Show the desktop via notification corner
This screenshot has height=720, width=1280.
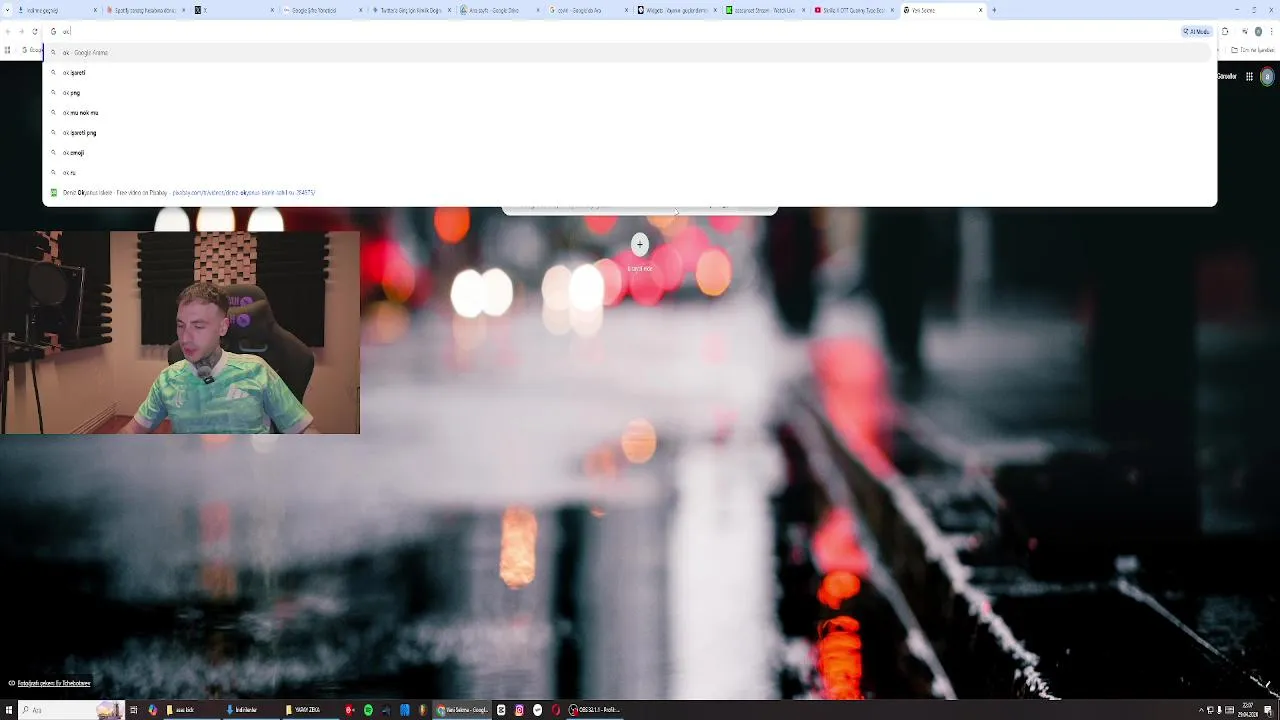(1278, 710)
